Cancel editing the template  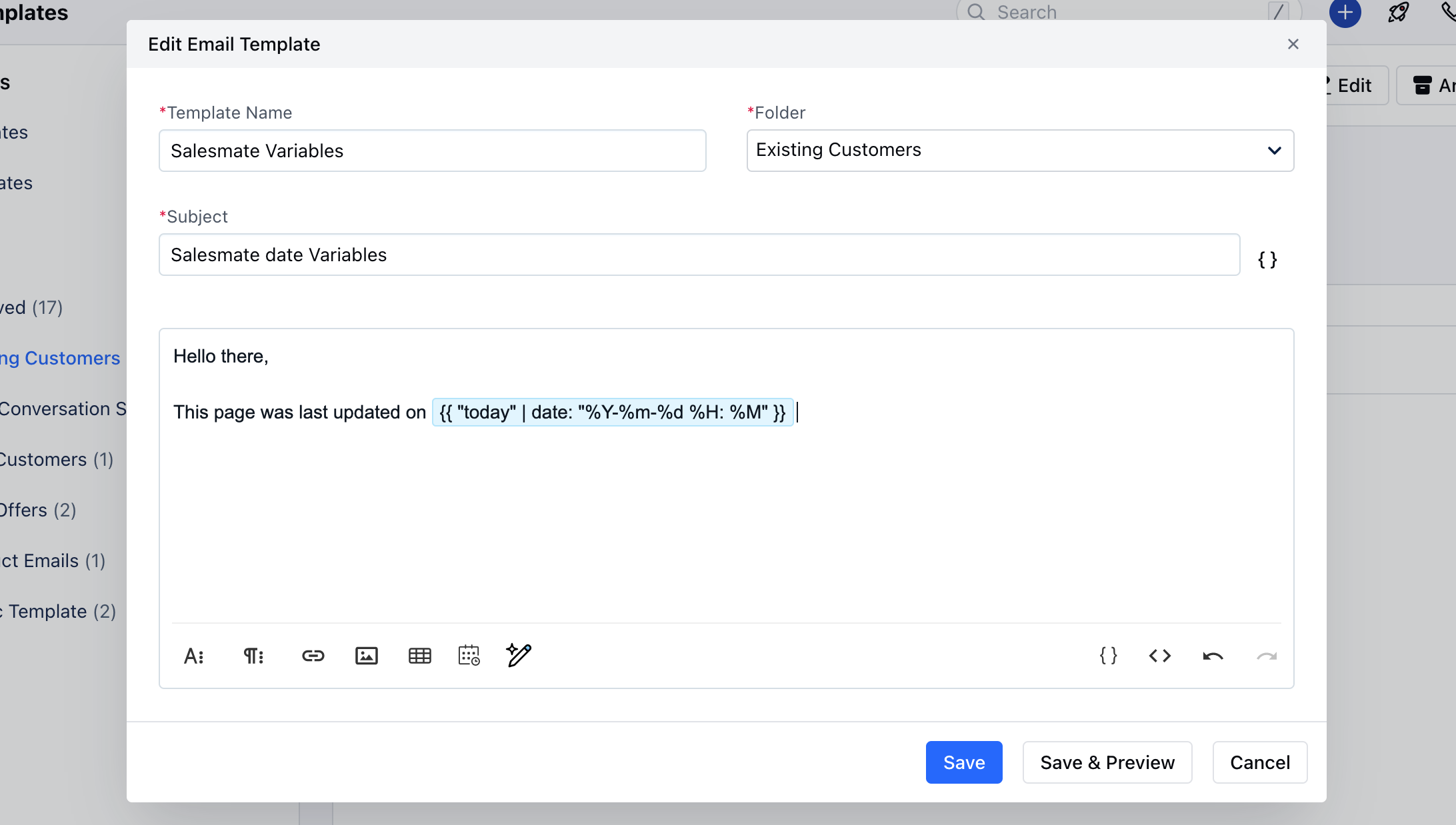(1260, 762)
